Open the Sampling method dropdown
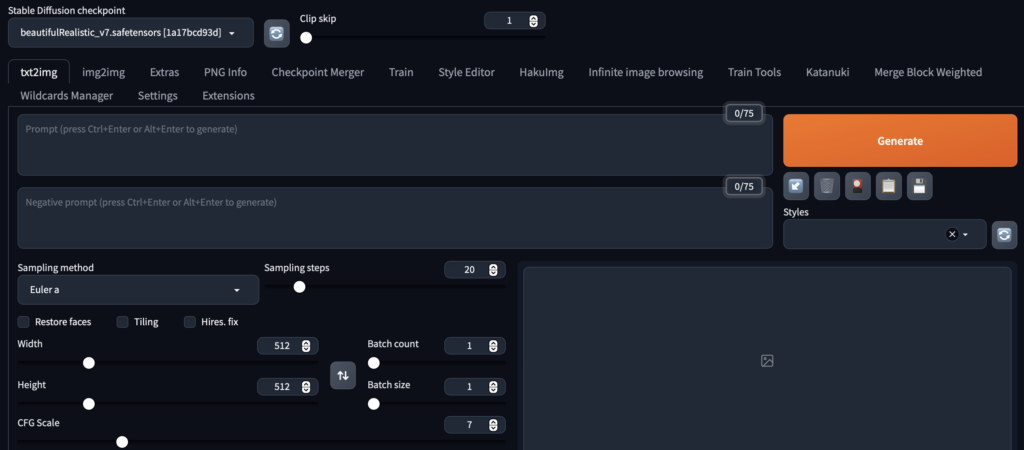This screenshot has height=450, width=1024. coord(138,290)
